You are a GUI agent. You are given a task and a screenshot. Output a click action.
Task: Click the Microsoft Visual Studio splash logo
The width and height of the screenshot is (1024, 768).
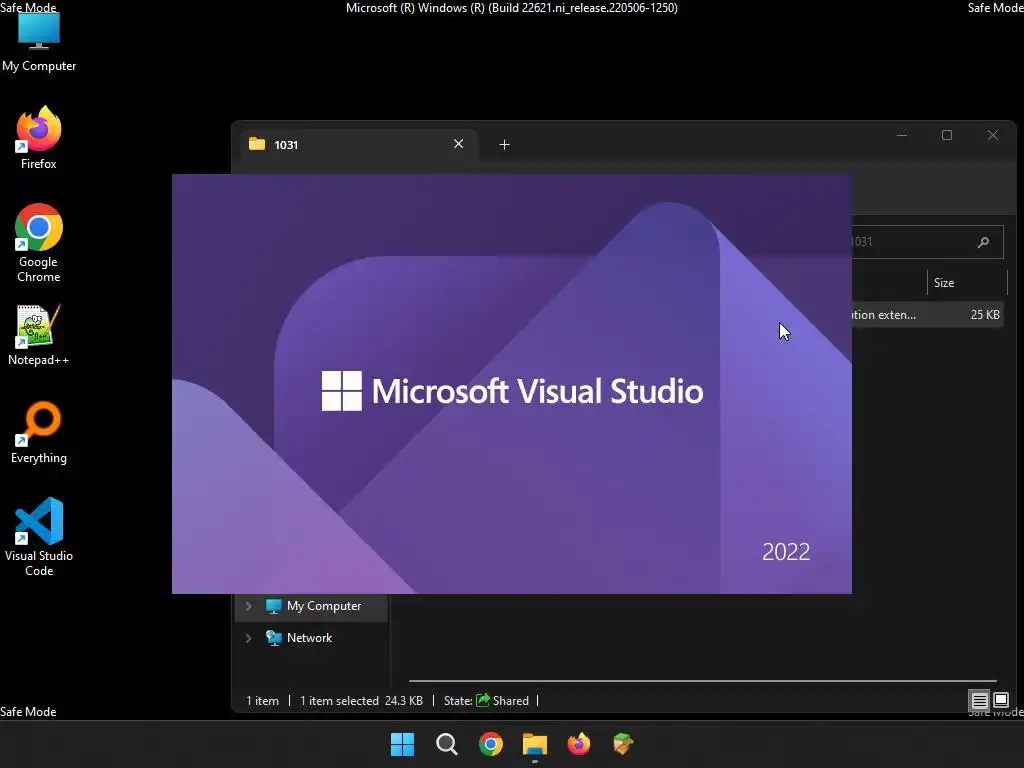[x=512, y=391]
